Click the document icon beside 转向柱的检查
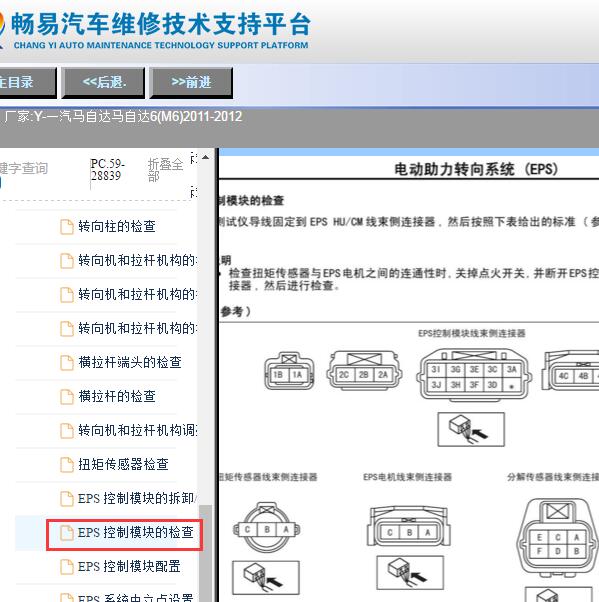The width and height of the screenshot is (599, 602). [x=67, y=227]
